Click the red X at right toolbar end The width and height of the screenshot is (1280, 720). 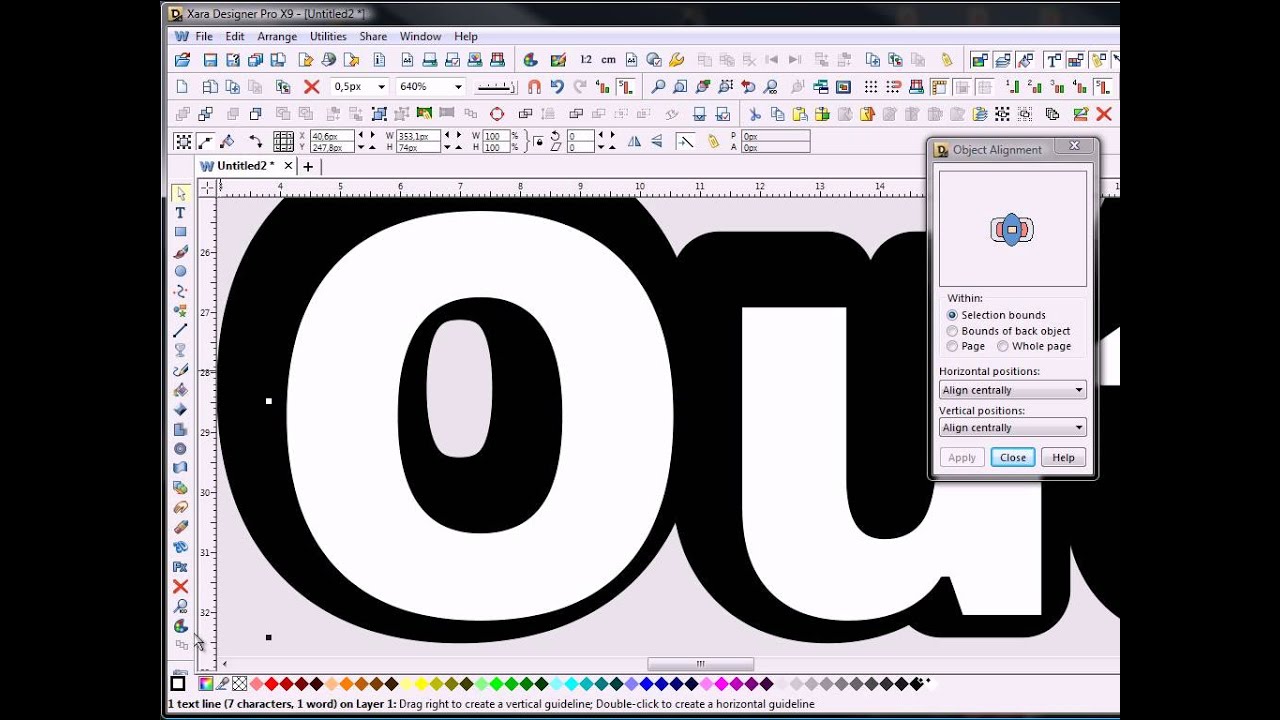click(1104, 114)
